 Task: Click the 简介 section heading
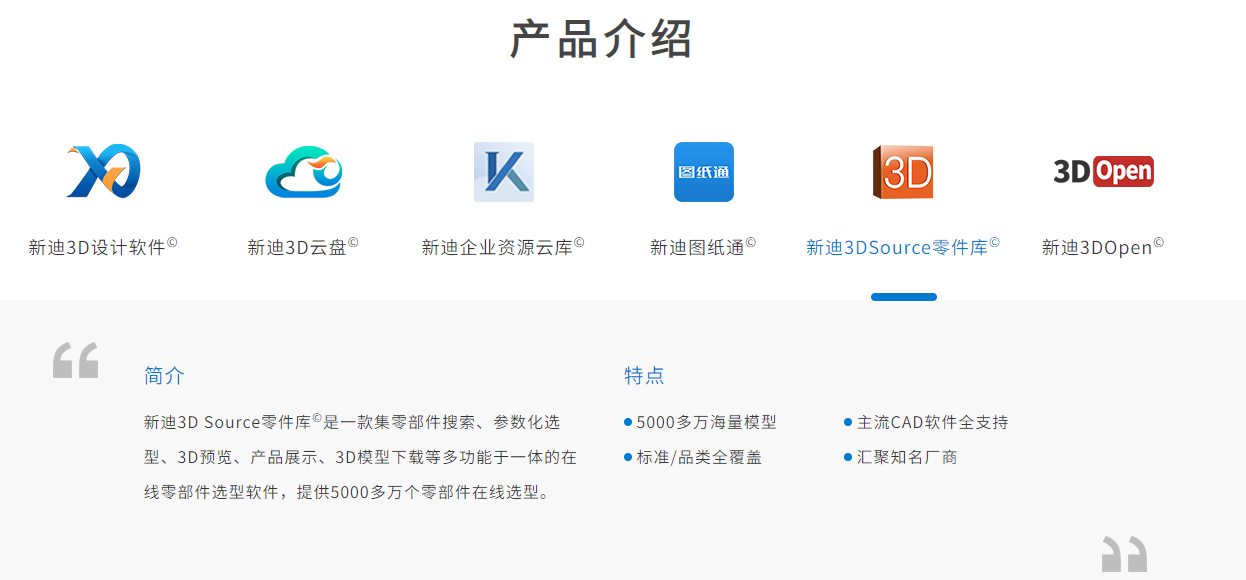click(164, 376)
